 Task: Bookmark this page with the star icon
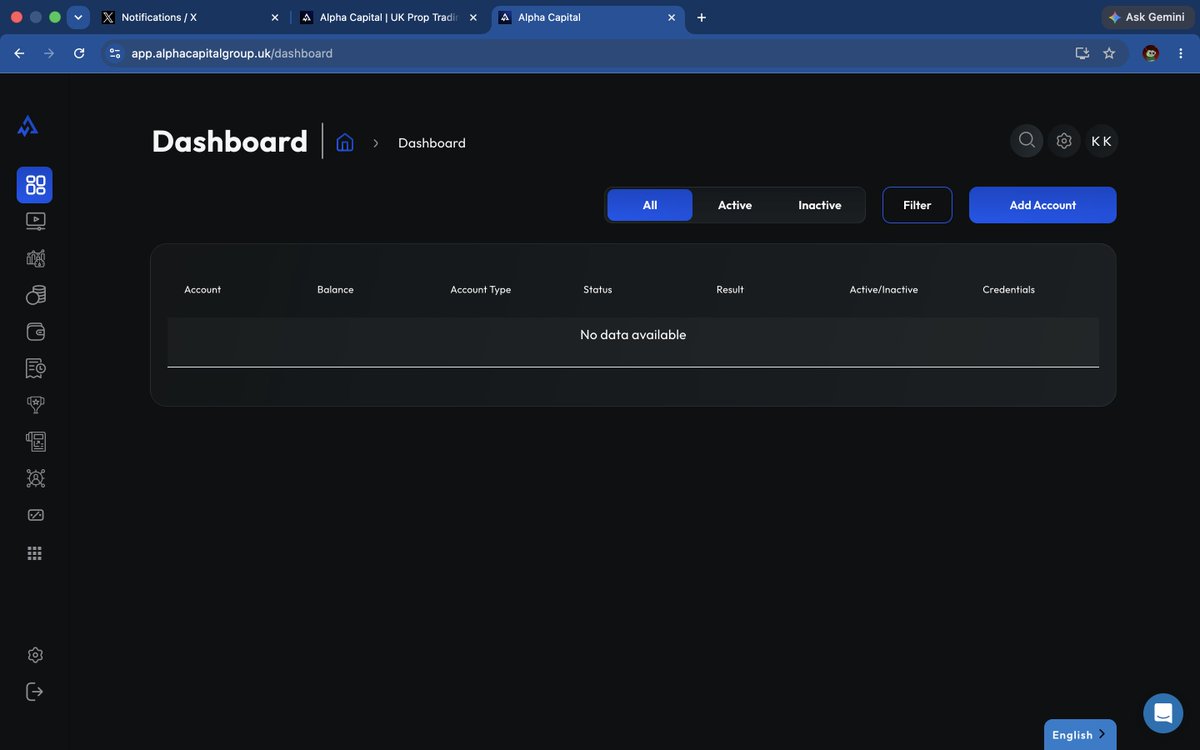[1109, 53]
